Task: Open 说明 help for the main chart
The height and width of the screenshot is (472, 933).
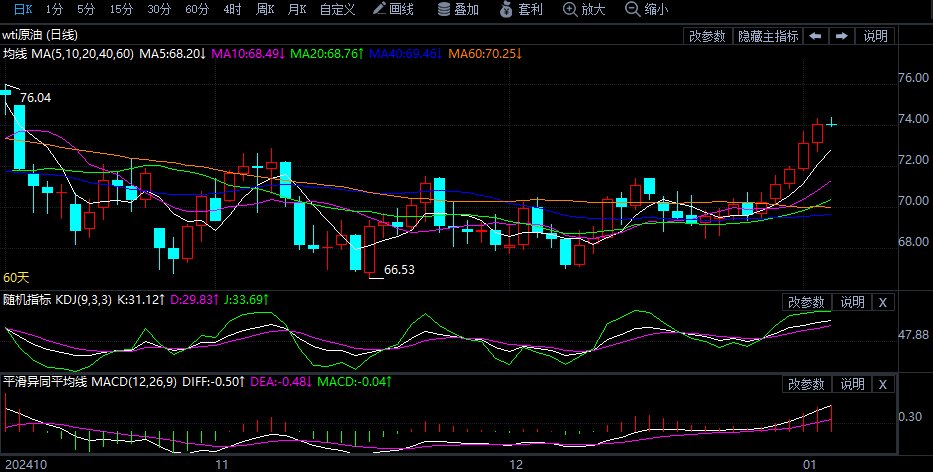Action: tap(875, 36)
